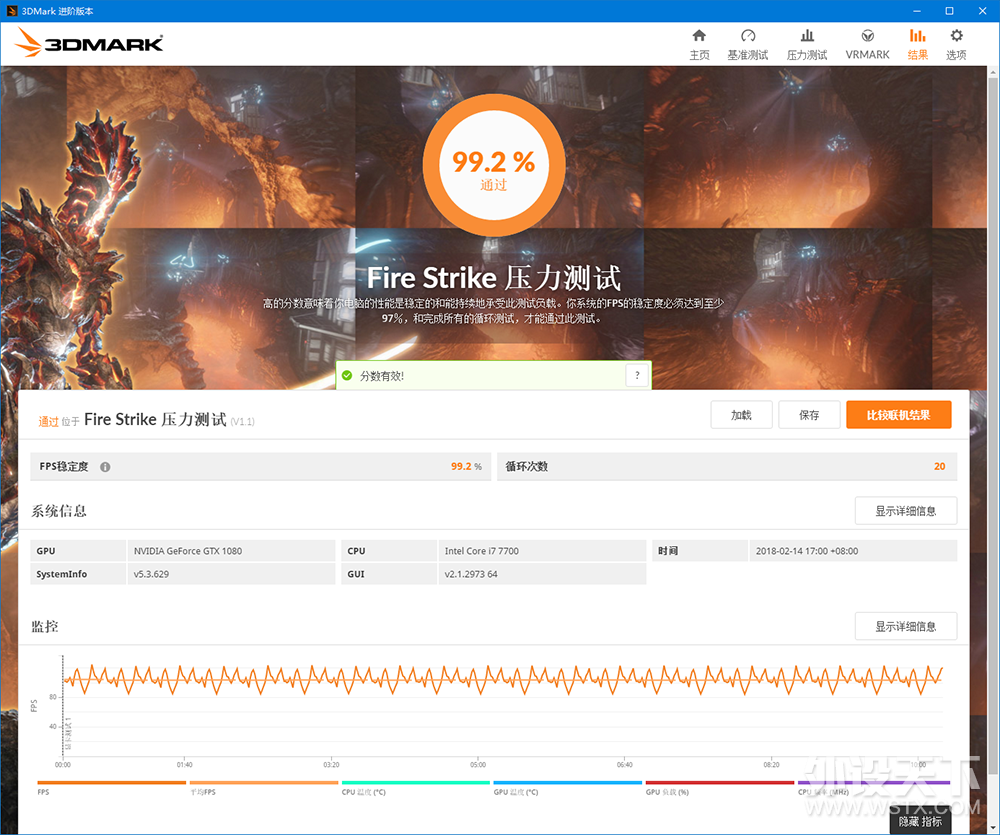Click the 99.2 % score circle
The image size is (1000, 835).
pyautogui.click(x=494, y=165)
